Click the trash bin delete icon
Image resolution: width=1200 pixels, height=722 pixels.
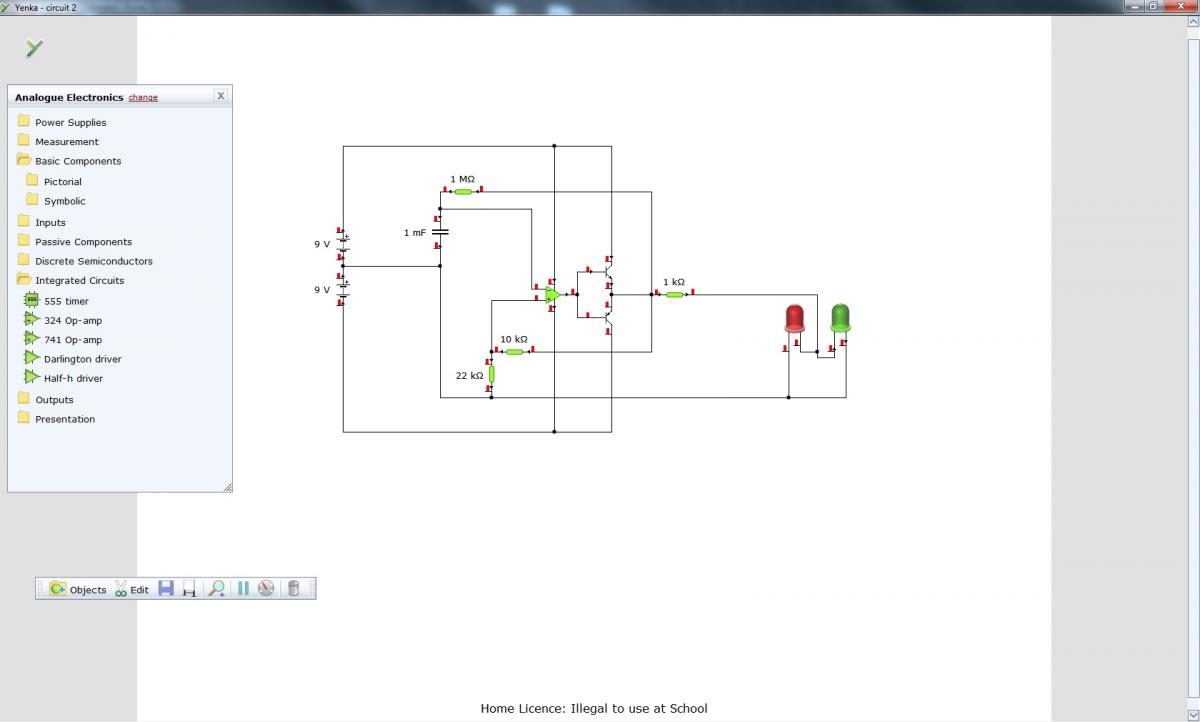293,588
